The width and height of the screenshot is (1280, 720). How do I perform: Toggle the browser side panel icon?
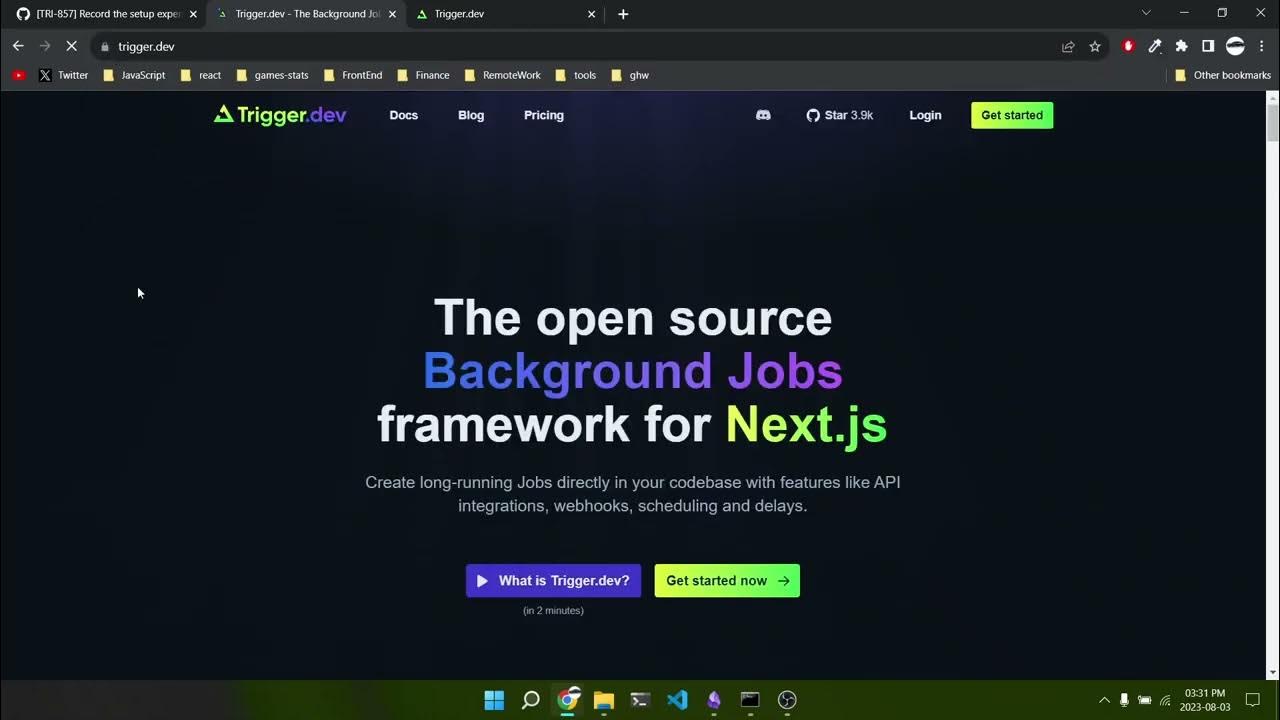click(x=1208, y=46)
